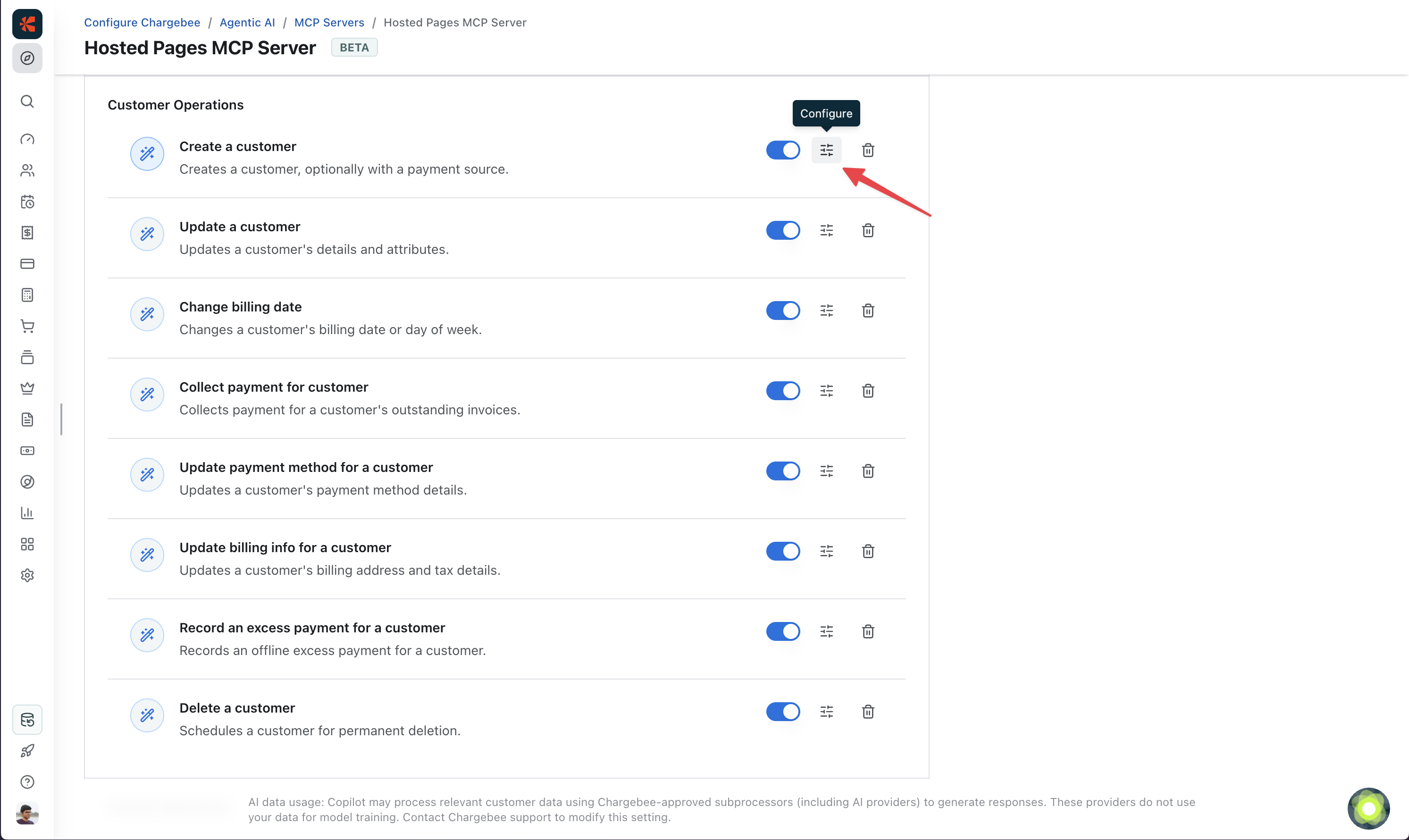This screenshot has height=840, width=1409.
Task: Delete the Create a customer tool
Action: click(x=868, y=150)
